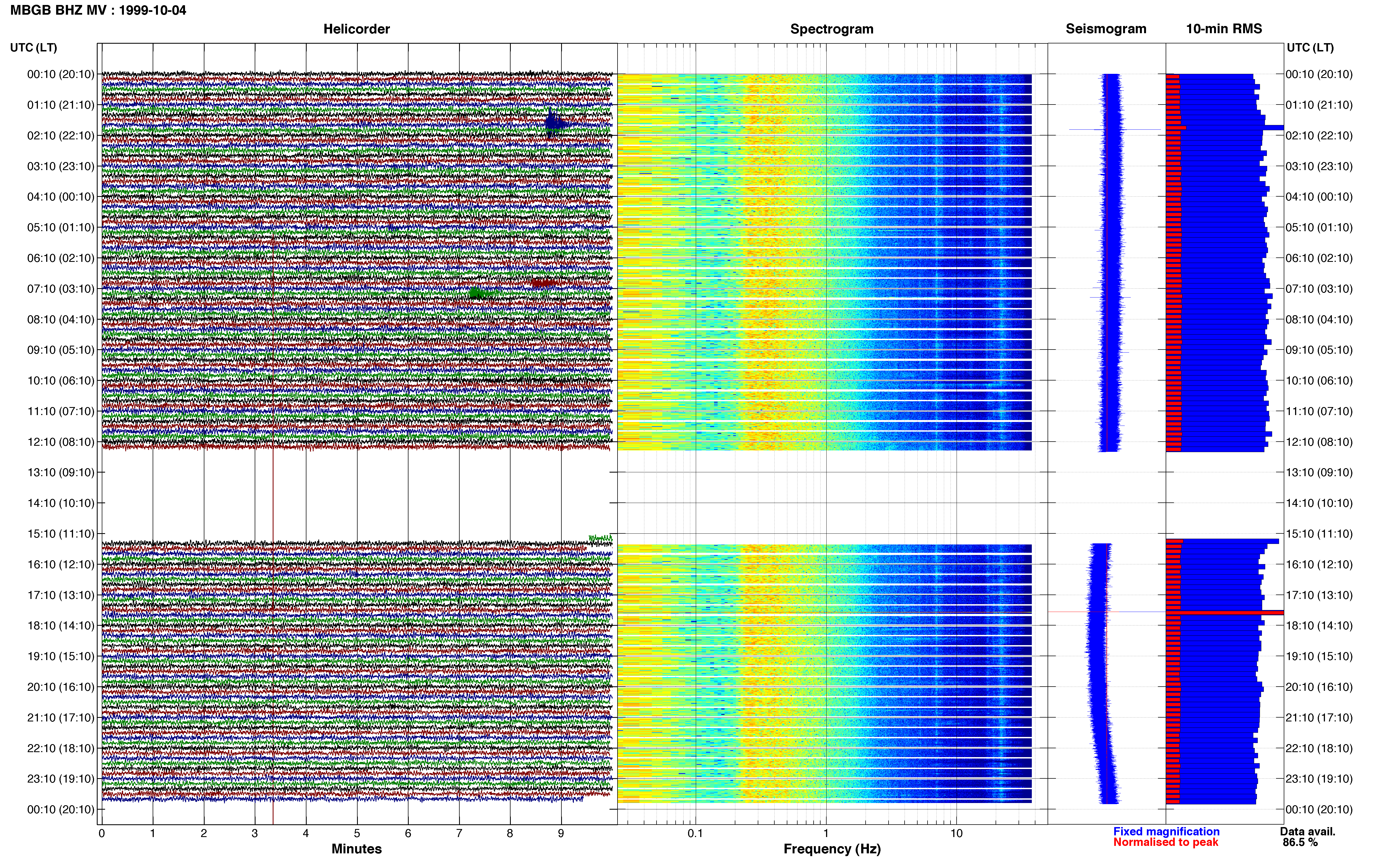
Task: Click the right-side time label '23:10 (19:10)'
Action: tap(1319, 778)
